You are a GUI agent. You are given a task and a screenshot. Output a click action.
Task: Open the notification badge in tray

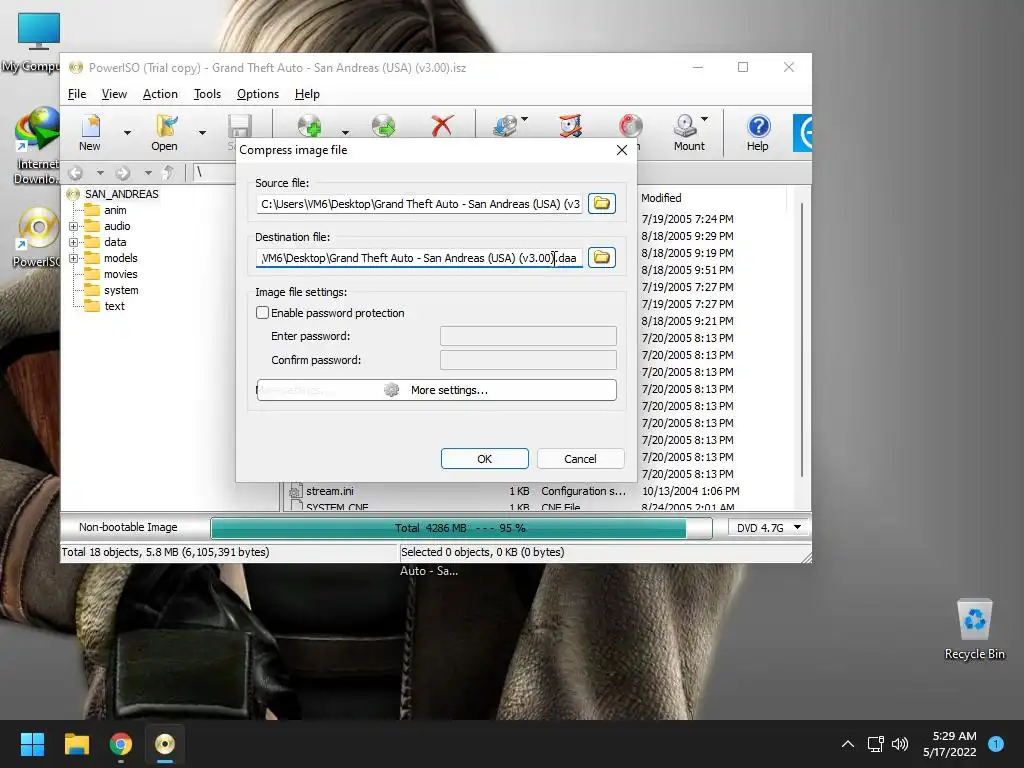pyautogui.click(x=996, y=744)
